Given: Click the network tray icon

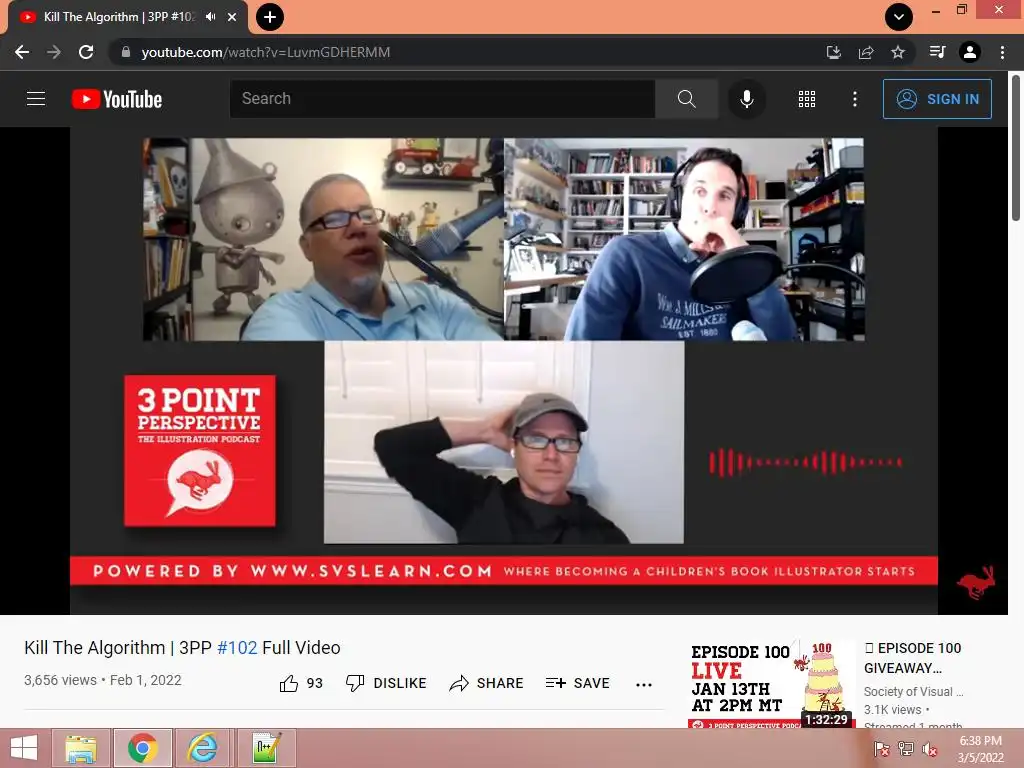Looking at the screenshot, I should (906, 749).
